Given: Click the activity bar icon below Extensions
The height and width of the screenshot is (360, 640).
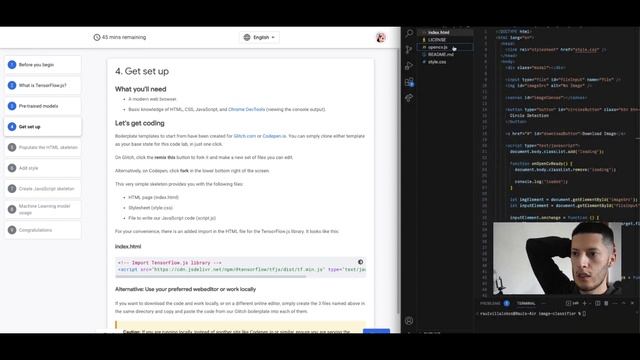Looking at the screenshot, I should pos(409,98).
